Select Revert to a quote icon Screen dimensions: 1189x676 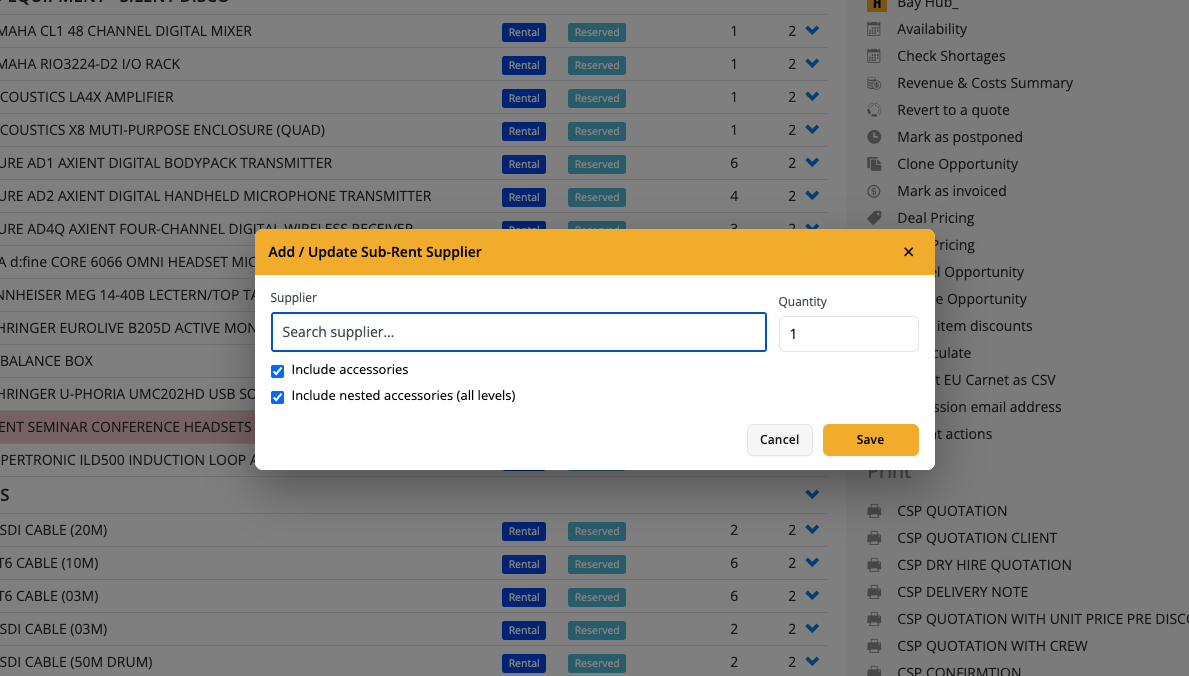[874, 110]
